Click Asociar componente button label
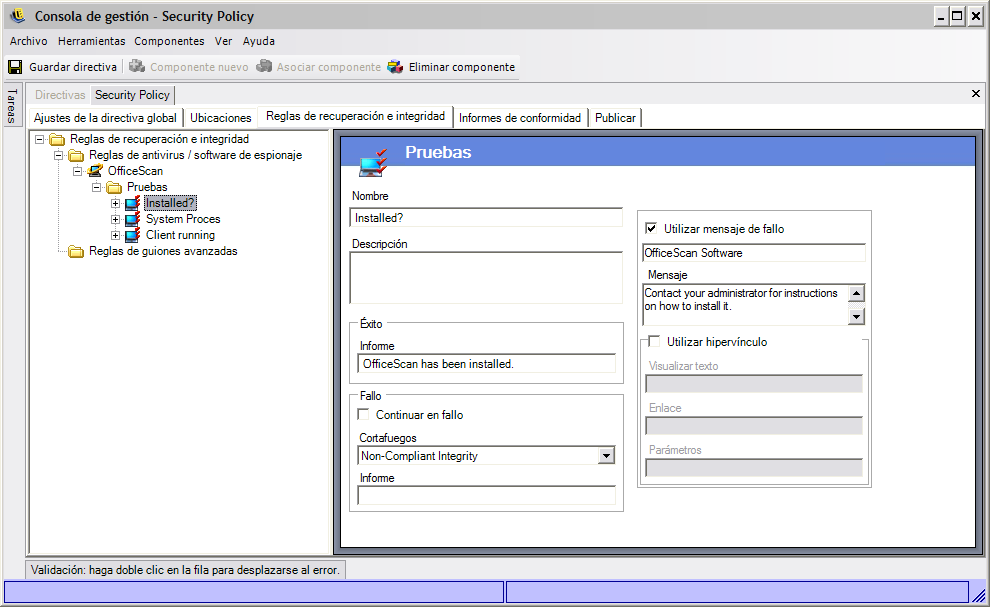Image resolution: width=990 pixels, height=607 pixels. tap(329, 67)
